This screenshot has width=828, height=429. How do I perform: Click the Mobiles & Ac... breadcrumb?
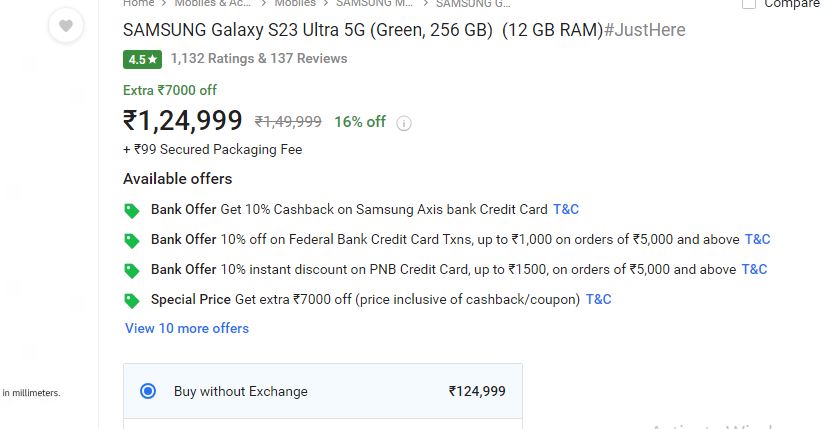coord(213,3)
